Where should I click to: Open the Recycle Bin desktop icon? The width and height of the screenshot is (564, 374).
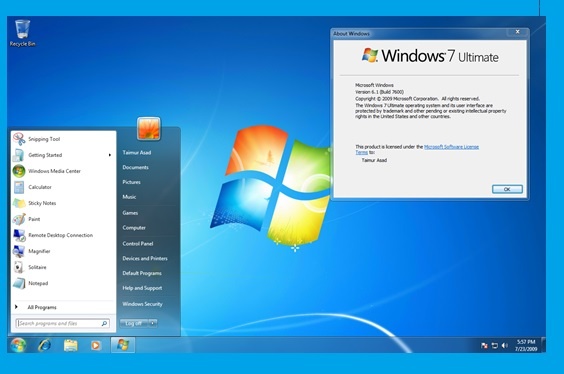pos(22,33)
